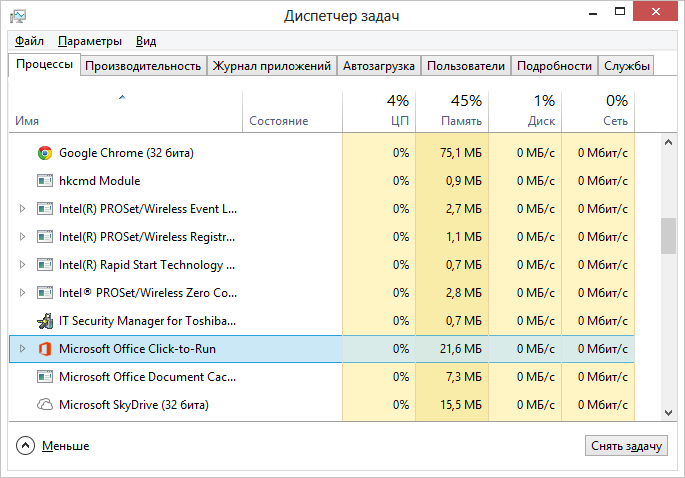Switch to the Службы tab

coord(626,66)
